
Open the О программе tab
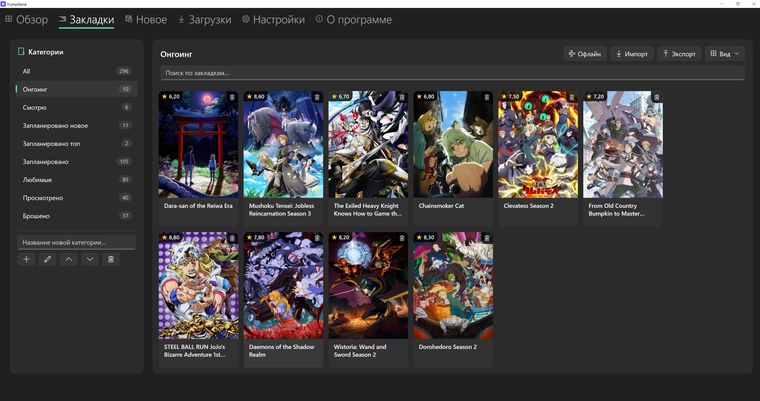pyautogui.click(x=353, y=20)
